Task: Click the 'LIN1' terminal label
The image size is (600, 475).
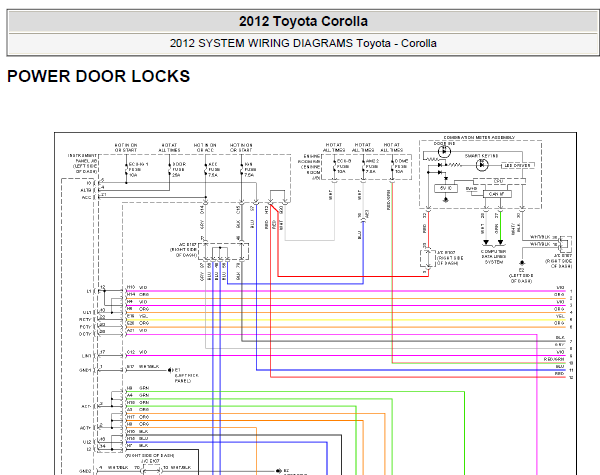Action: point(86,356)
